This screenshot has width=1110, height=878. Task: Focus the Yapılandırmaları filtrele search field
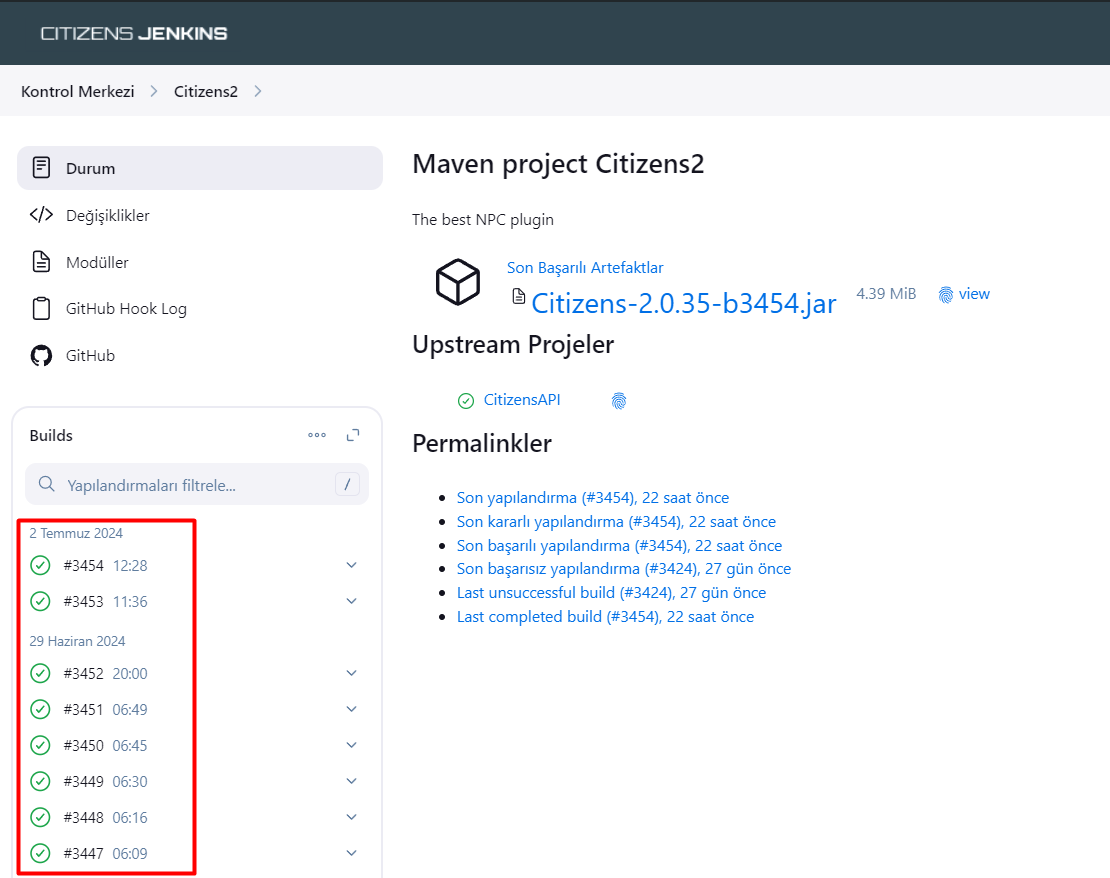click(x=197, y=484)
